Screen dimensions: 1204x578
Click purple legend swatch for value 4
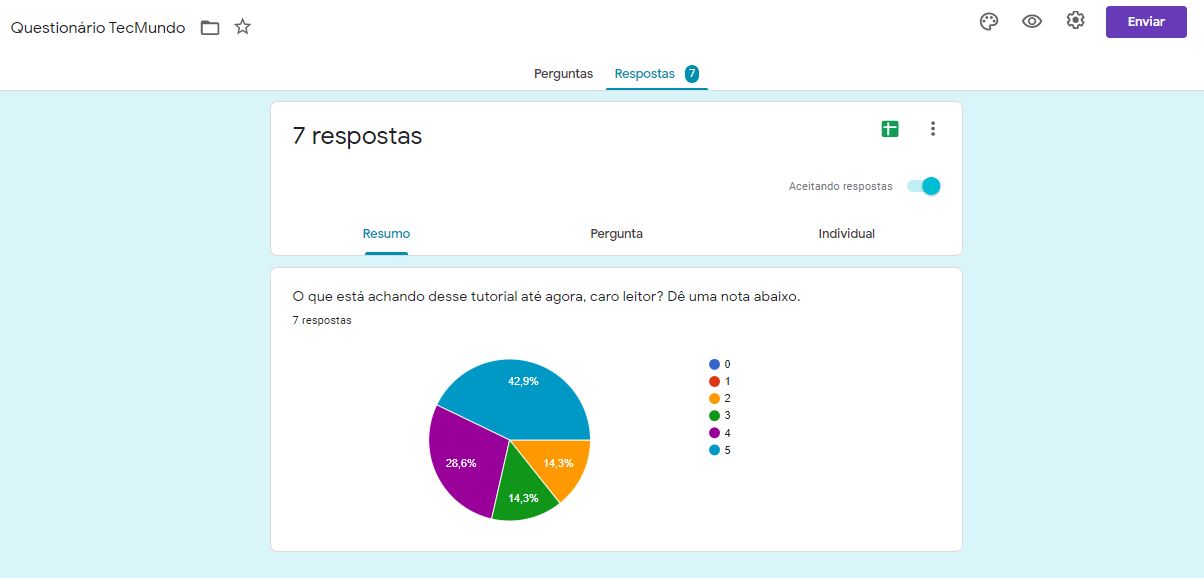click(714, 433)
